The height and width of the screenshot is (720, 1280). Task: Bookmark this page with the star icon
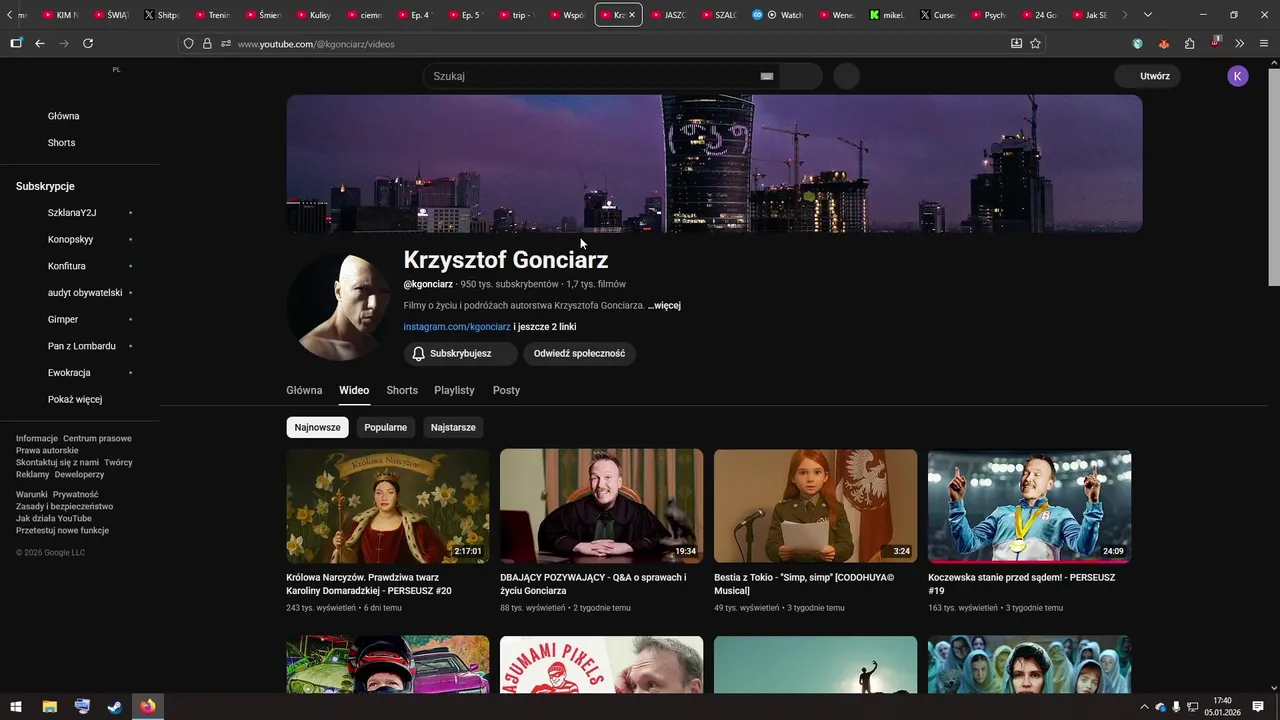1035,44
